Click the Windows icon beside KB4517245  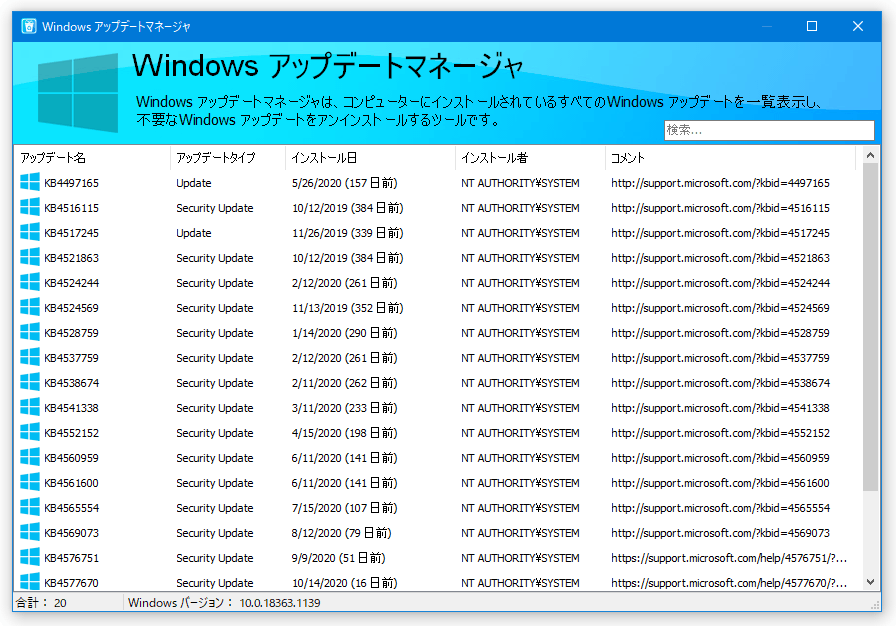[30, 232]
